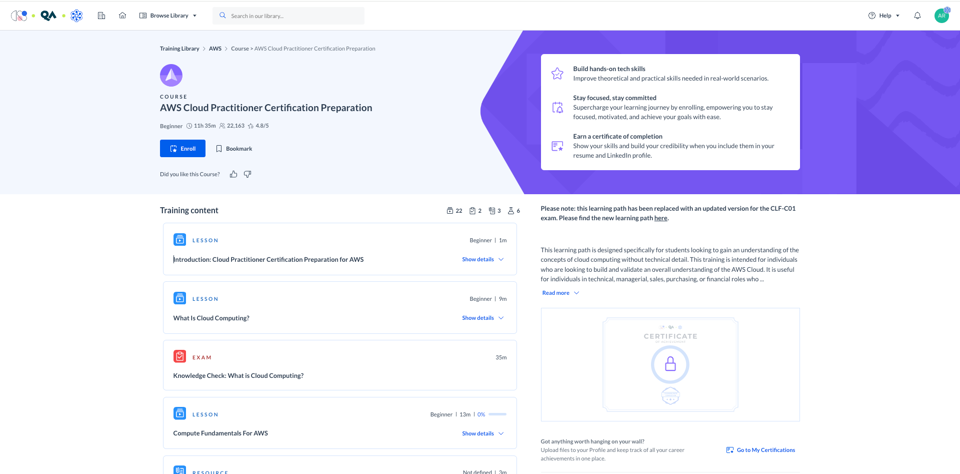The image size is (960, 474).
Task: Click the certificate icon beside Earn a certificate
Action: coord(557,146)
